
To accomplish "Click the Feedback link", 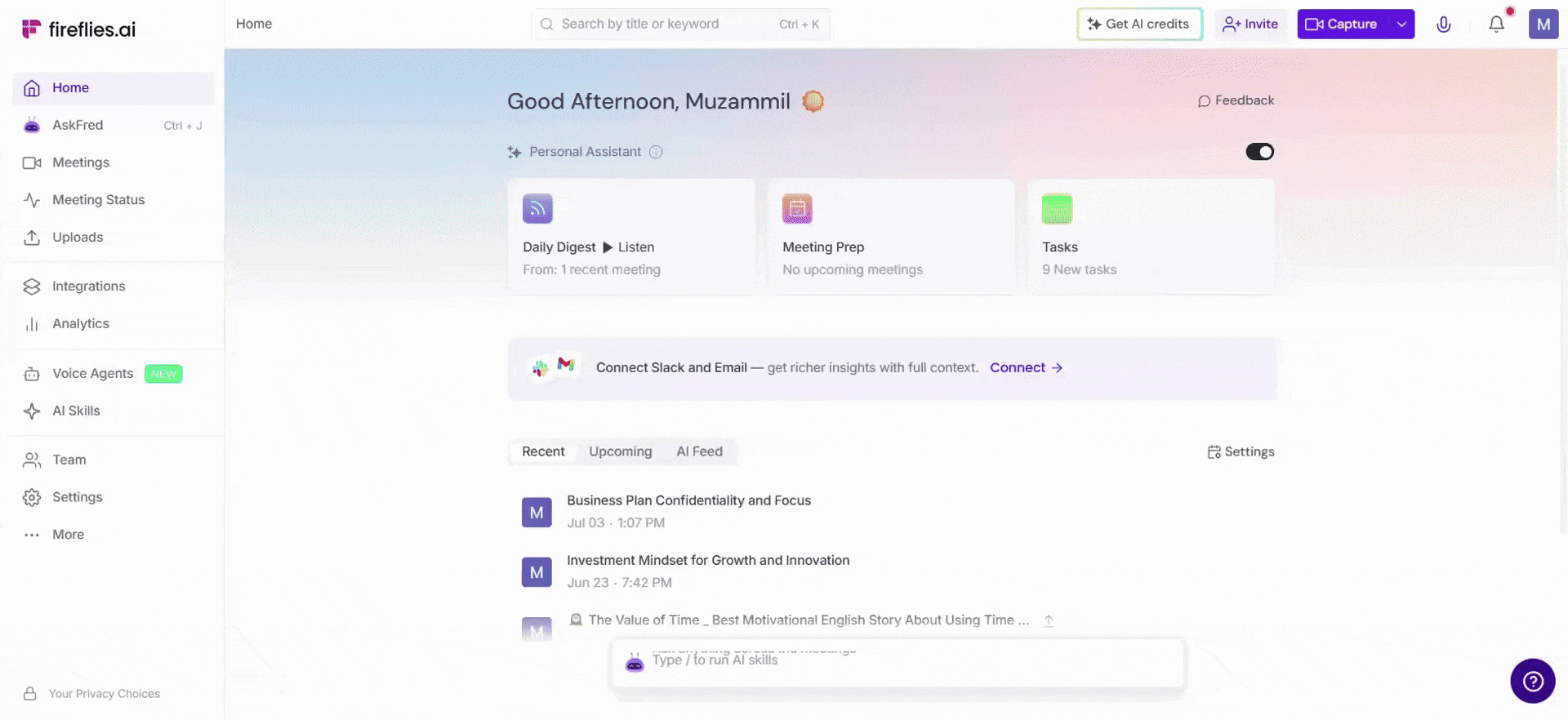I will (1236, 100).
